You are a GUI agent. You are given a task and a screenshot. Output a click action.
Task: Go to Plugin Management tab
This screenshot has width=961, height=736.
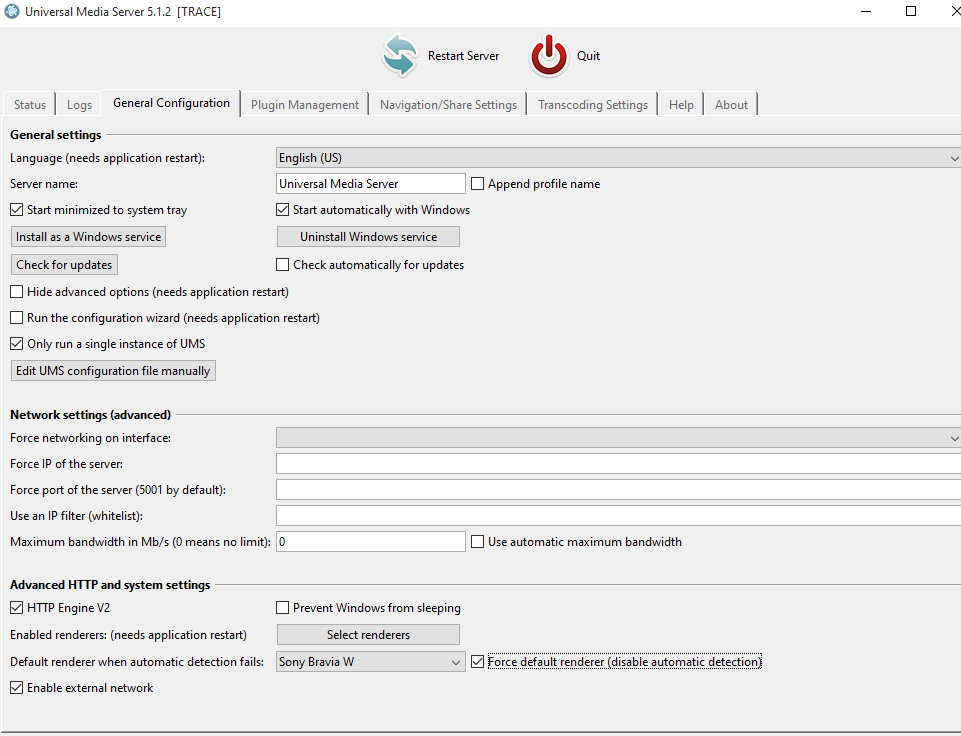pos(305,105)
